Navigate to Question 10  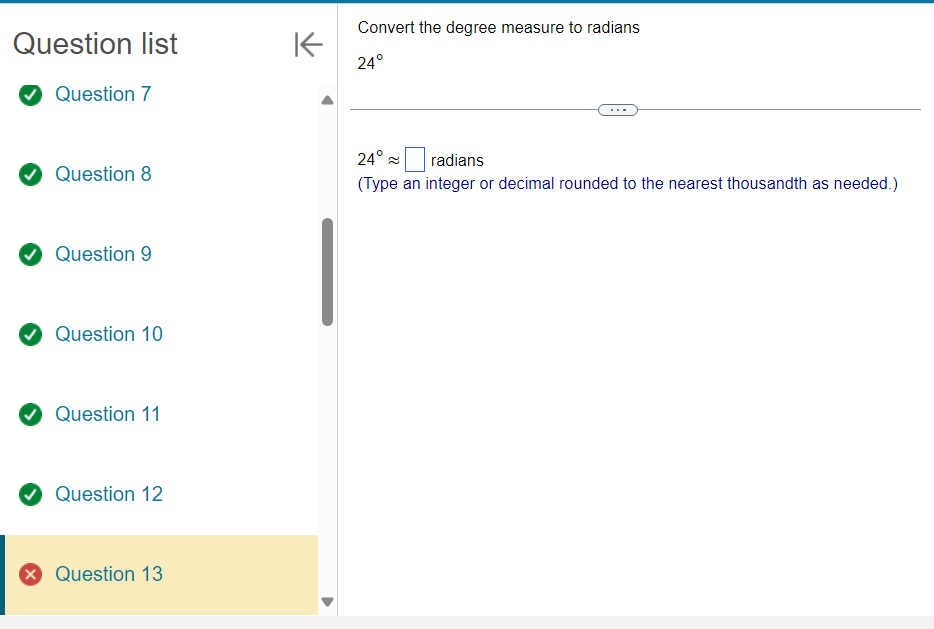pyautogui.click(x=108, y=335)
